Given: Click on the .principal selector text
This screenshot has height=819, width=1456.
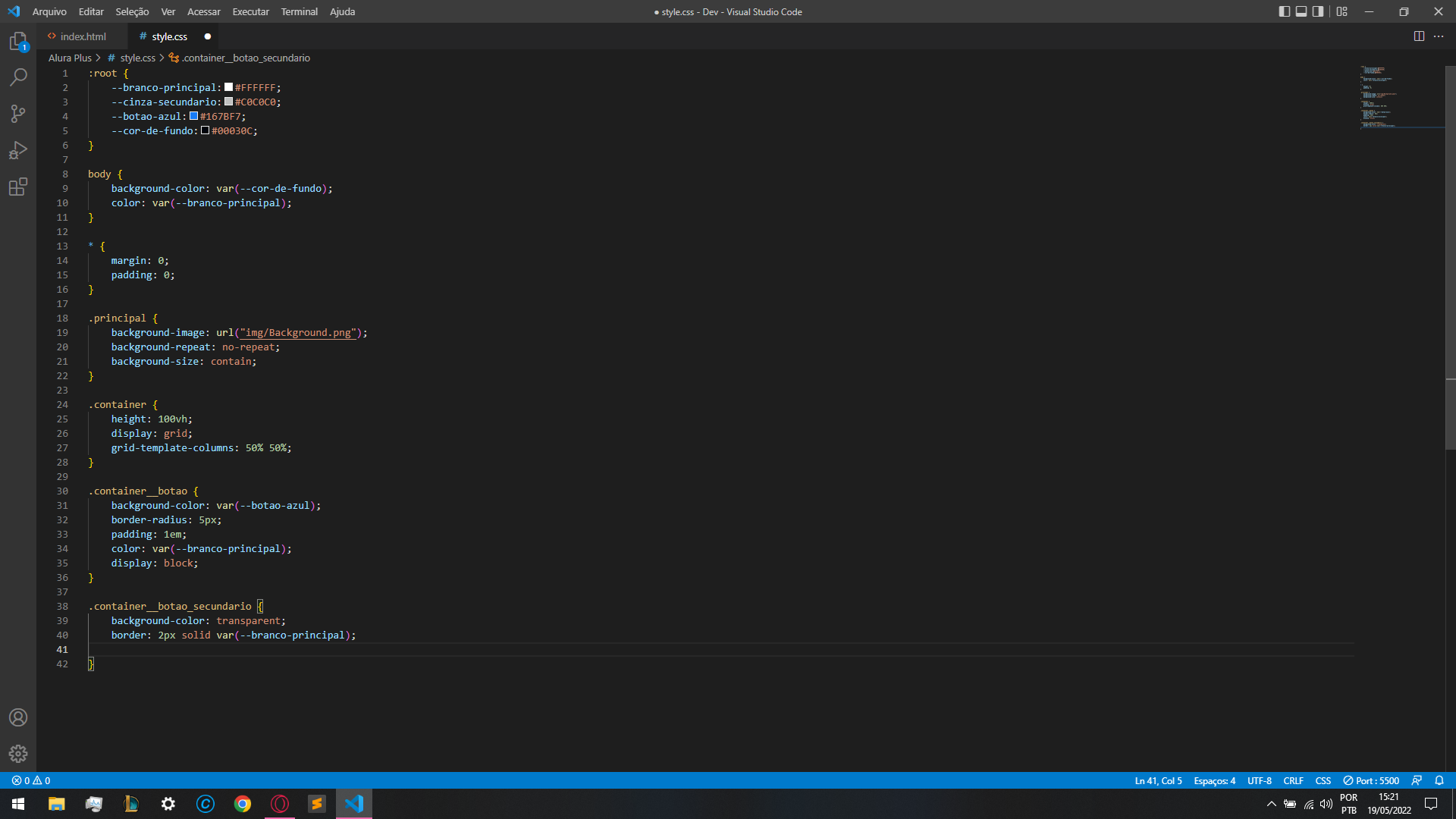Looking at the screenshot, I should (117, 318).
